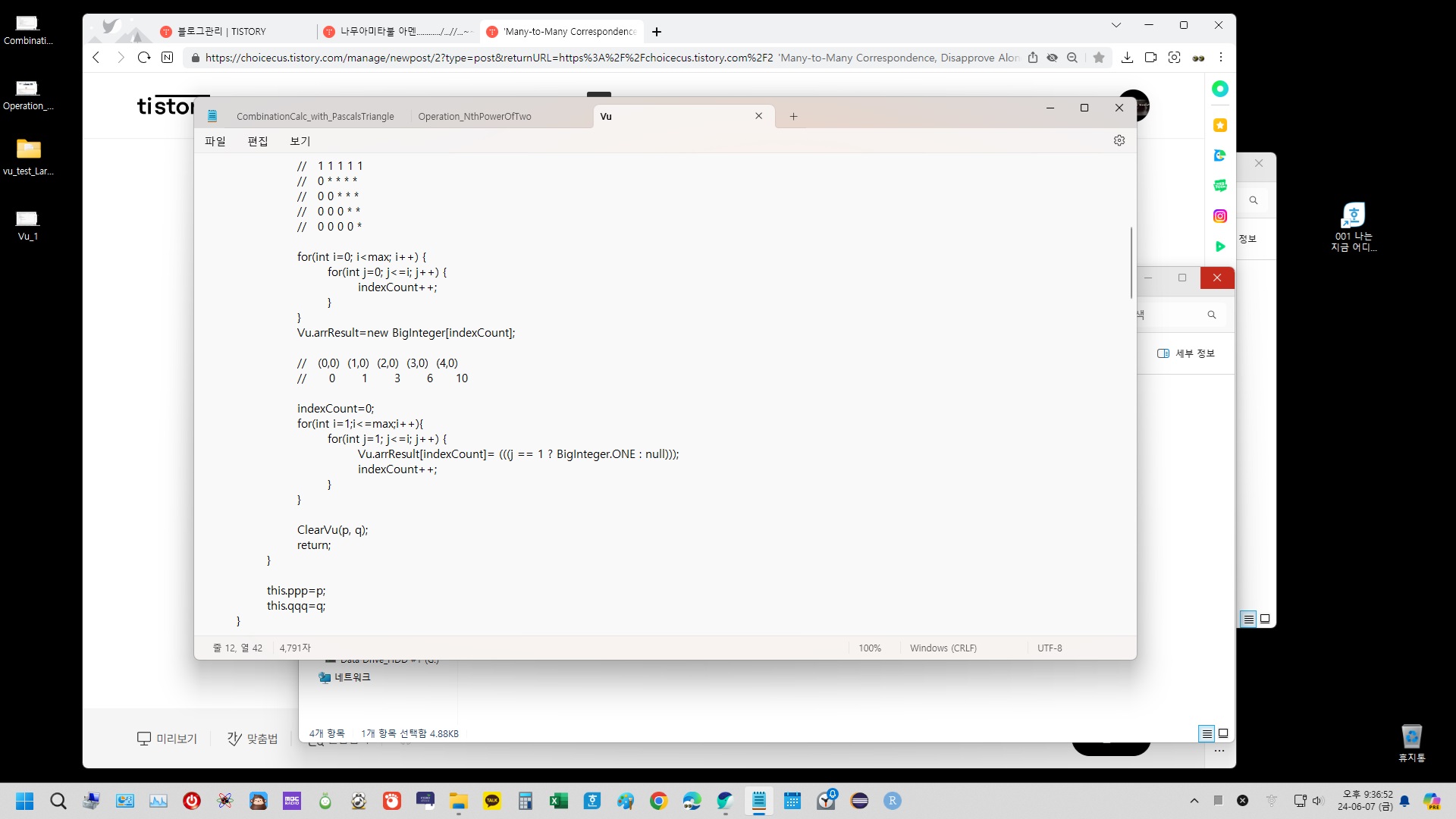Switch to CombinationCalc_with_PascalsTriangle tab
This screenshot has height=819, width=1456.
point(315,116)
